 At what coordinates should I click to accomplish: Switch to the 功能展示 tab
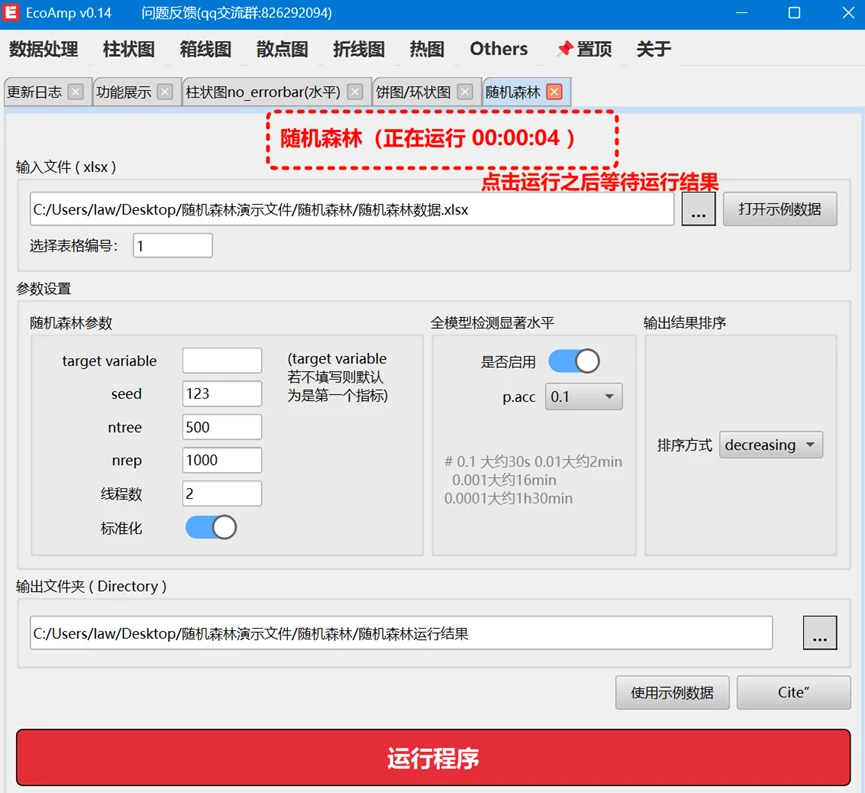[x=124, y=92]
